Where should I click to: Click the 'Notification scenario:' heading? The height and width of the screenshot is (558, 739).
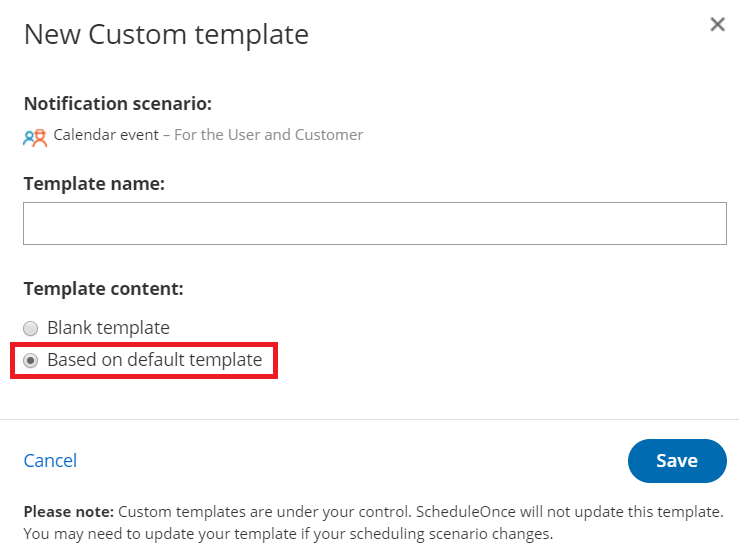pyautogui.click(x=118, y=104)
